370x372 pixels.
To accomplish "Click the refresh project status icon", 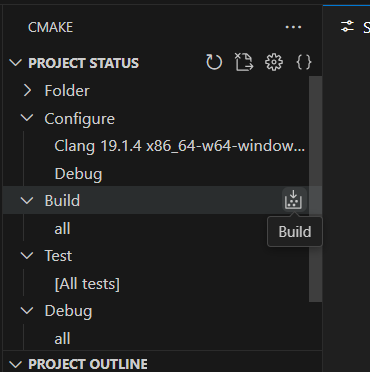I will pos(214,62).
